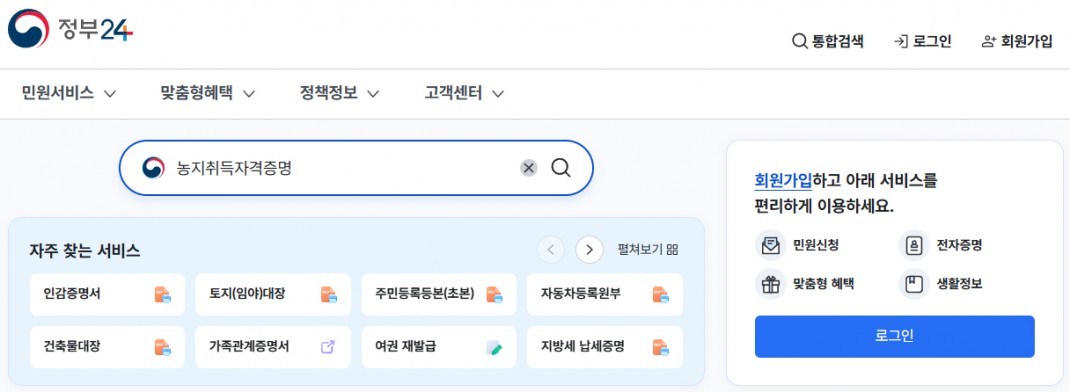Clear the search box with X icon
This screenshot has height=392, width=1070.
click(x=529, y=168)
